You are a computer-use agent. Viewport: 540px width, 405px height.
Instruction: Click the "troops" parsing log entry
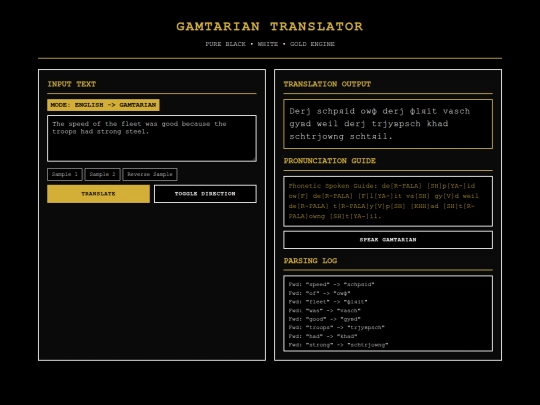[336, 328]
